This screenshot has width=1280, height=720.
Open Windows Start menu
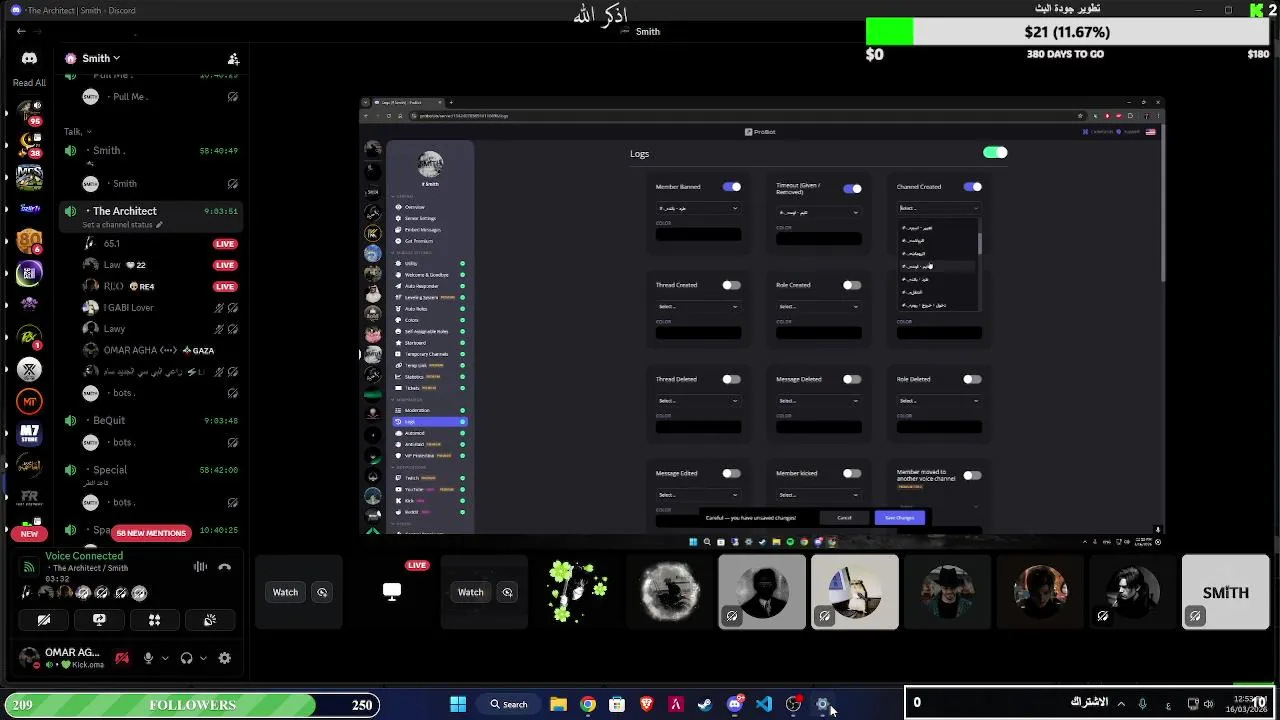458,704
